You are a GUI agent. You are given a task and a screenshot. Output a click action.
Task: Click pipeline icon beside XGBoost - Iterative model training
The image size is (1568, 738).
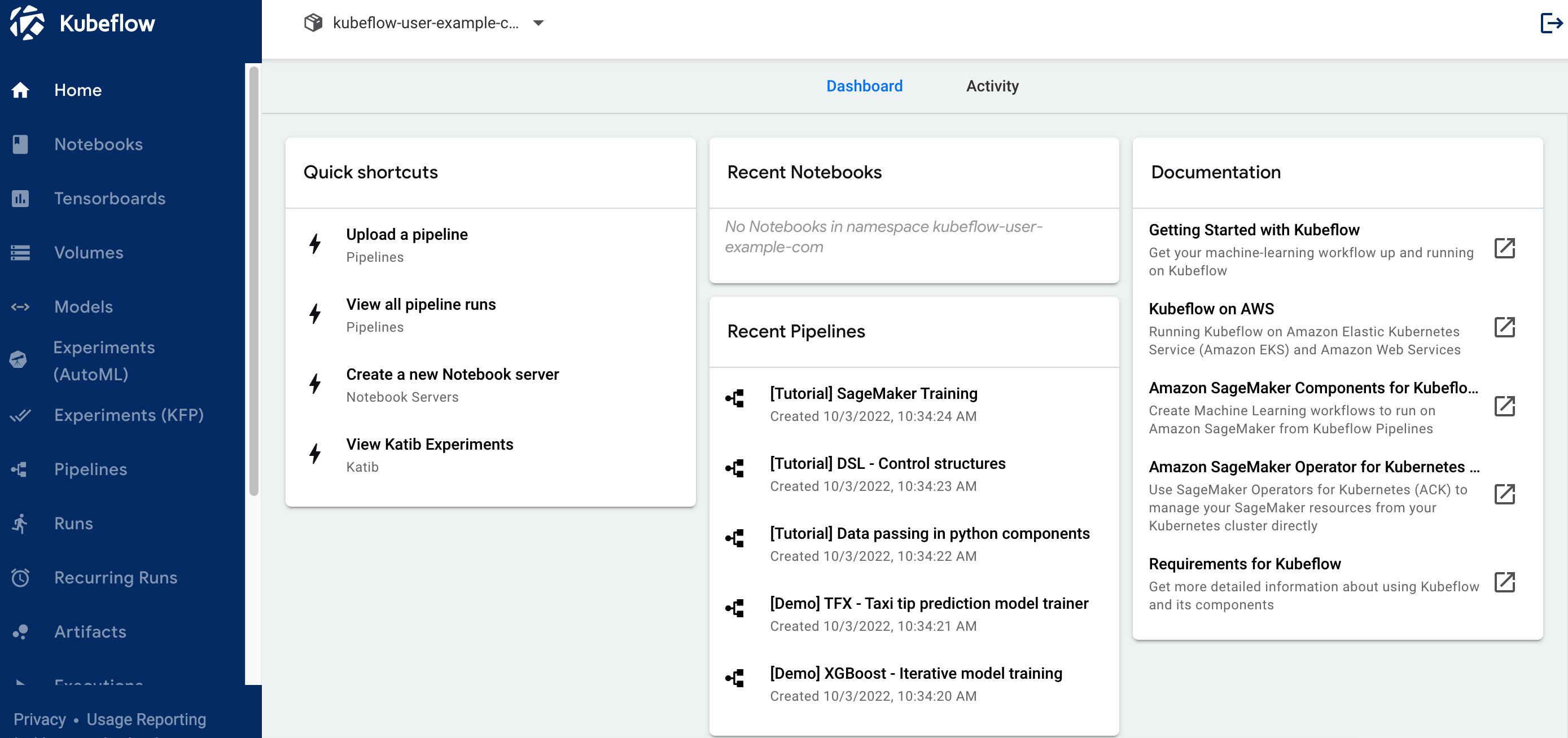point(735,678)
